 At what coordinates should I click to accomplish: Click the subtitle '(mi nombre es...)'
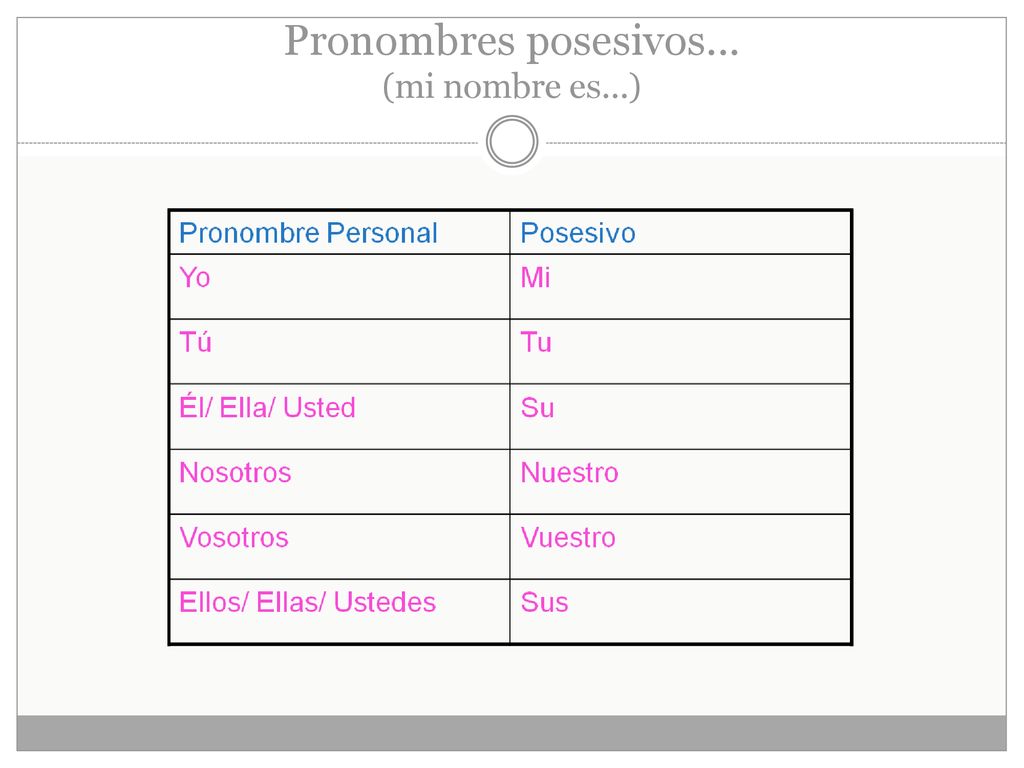click(x=511, y=87)
